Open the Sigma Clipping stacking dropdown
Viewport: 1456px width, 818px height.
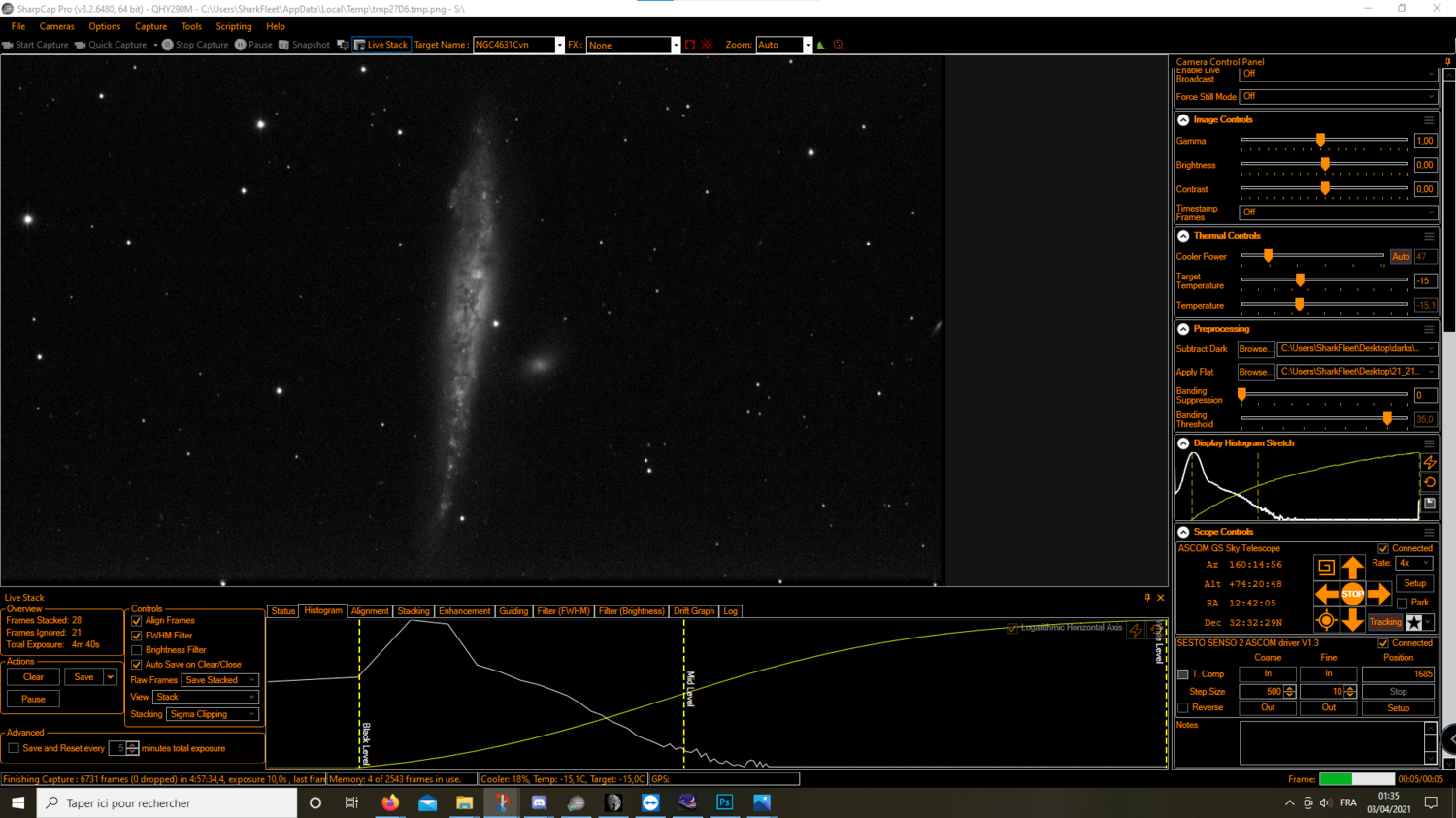coord(213,713)
